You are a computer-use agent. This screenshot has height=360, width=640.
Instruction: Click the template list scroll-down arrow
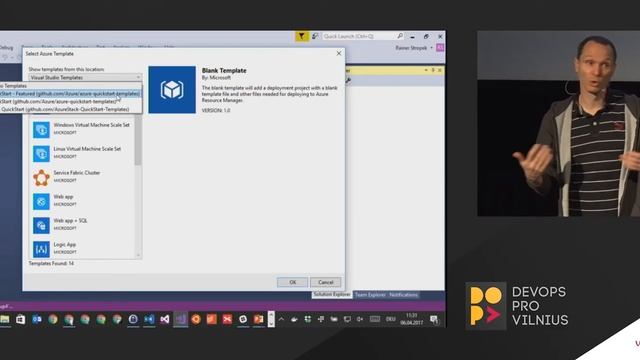pyautogui.click(x=138, y=255)
